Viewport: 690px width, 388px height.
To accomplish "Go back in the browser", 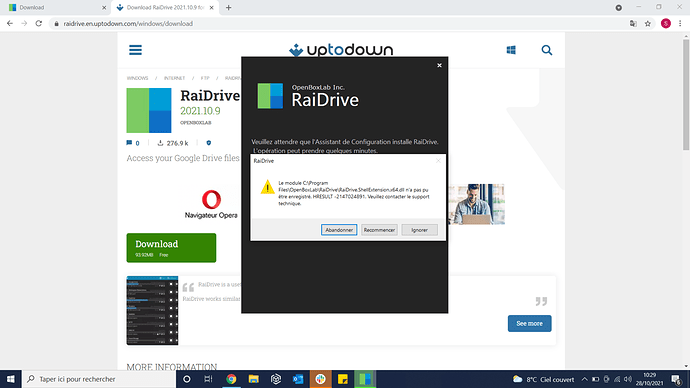I will coord(10,23).
